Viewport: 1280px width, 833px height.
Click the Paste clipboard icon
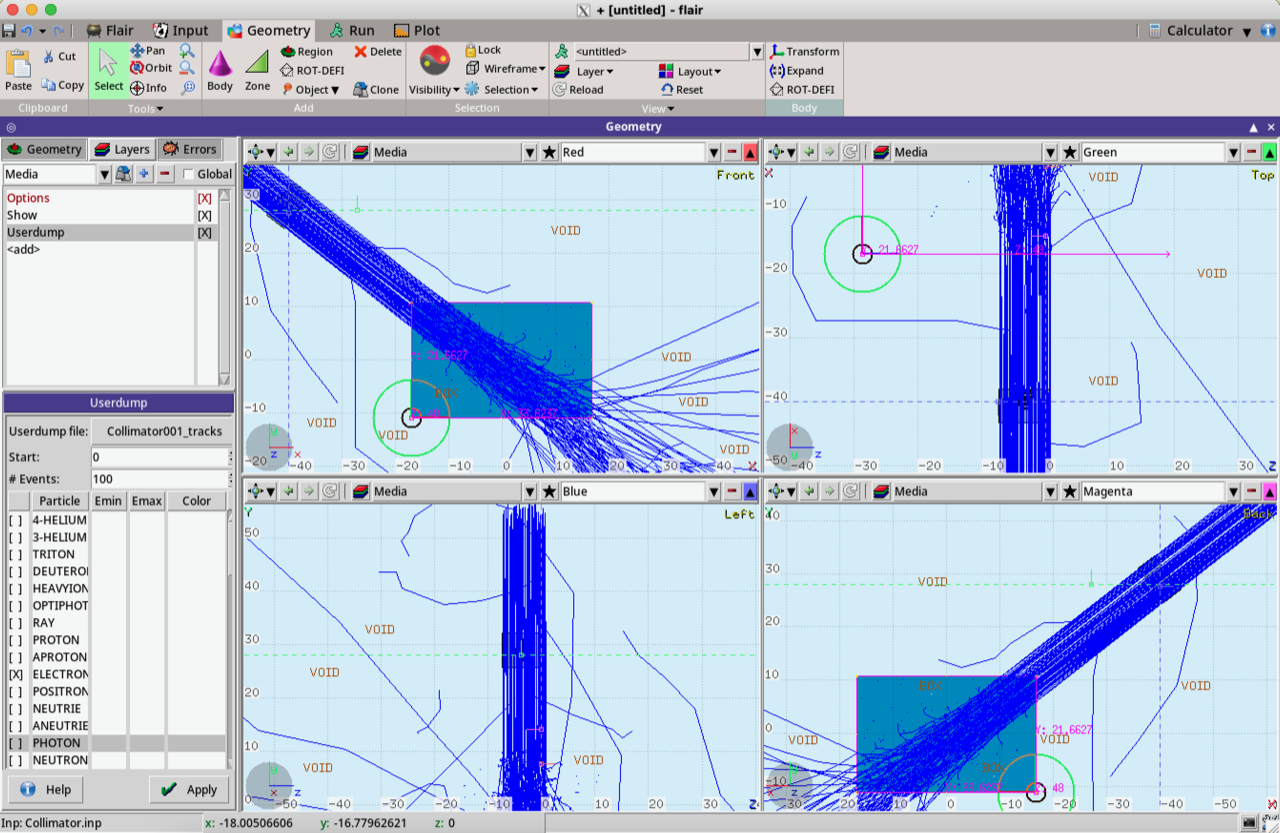pos(18,70)
